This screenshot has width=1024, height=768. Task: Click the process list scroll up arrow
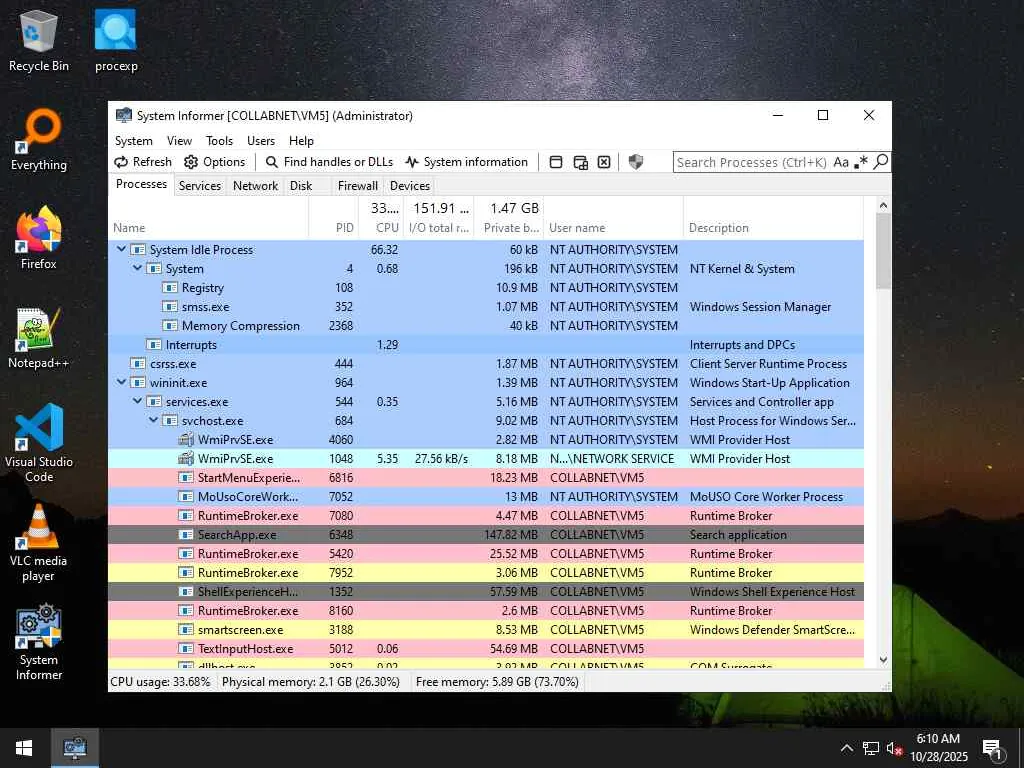(x=883, y=205)
